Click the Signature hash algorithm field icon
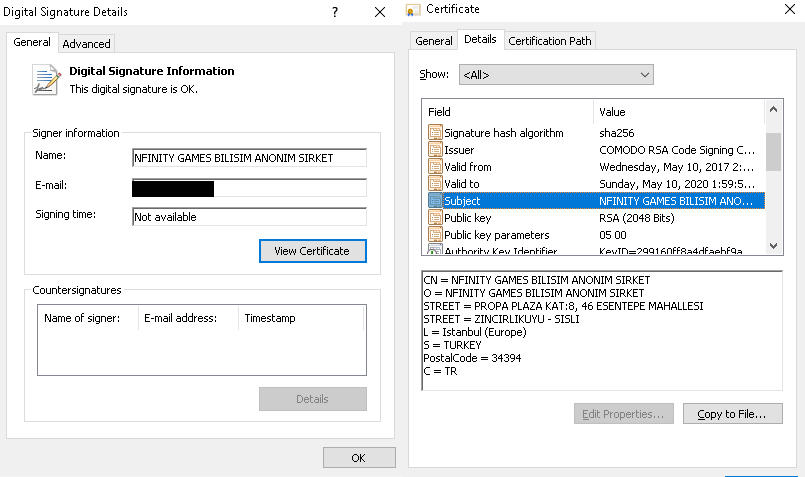The height and width of the screenshot is (477, 805). point(435,133)
